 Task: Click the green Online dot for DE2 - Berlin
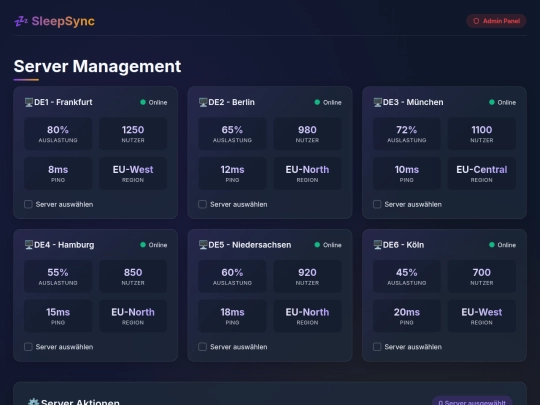[x=317, y=102]
